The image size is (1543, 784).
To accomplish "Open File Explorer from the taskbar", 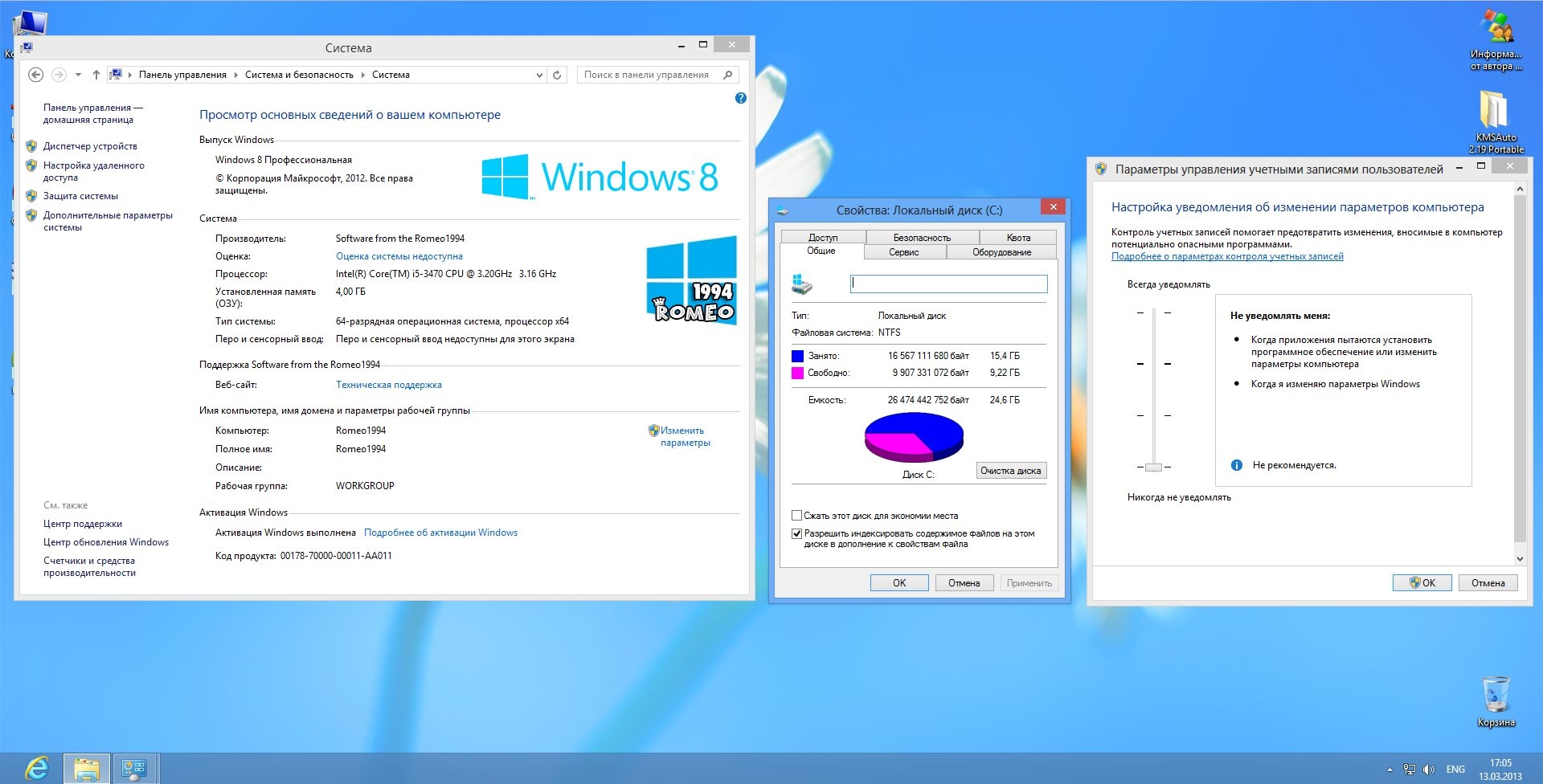I will (87, 769).
